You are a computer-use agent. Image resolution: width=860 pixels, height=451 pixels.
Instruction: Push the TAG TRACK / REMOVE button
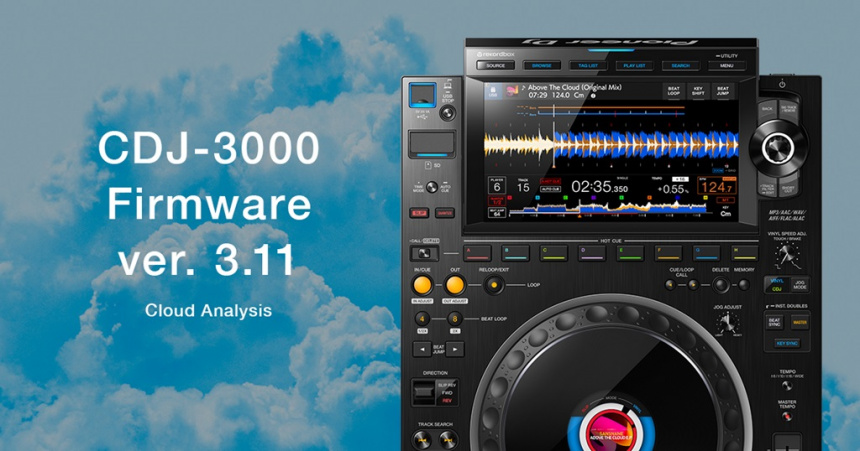point(788,110)
